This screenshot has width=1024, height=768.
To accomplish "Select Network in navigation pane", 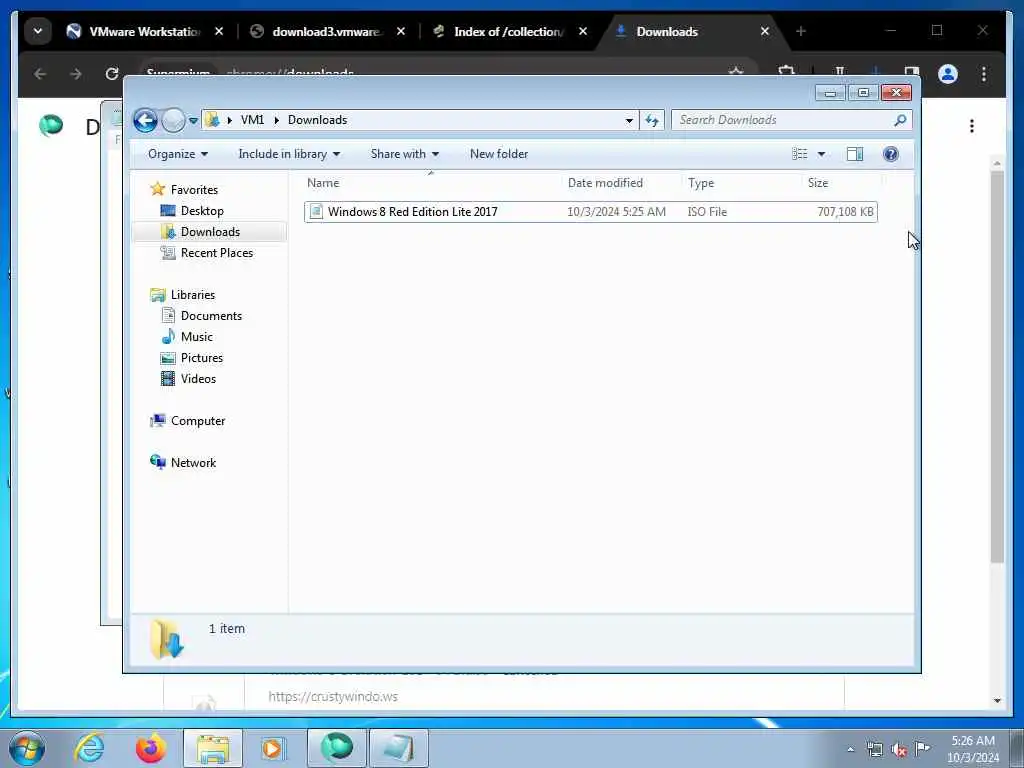I will tap(193, 462).
